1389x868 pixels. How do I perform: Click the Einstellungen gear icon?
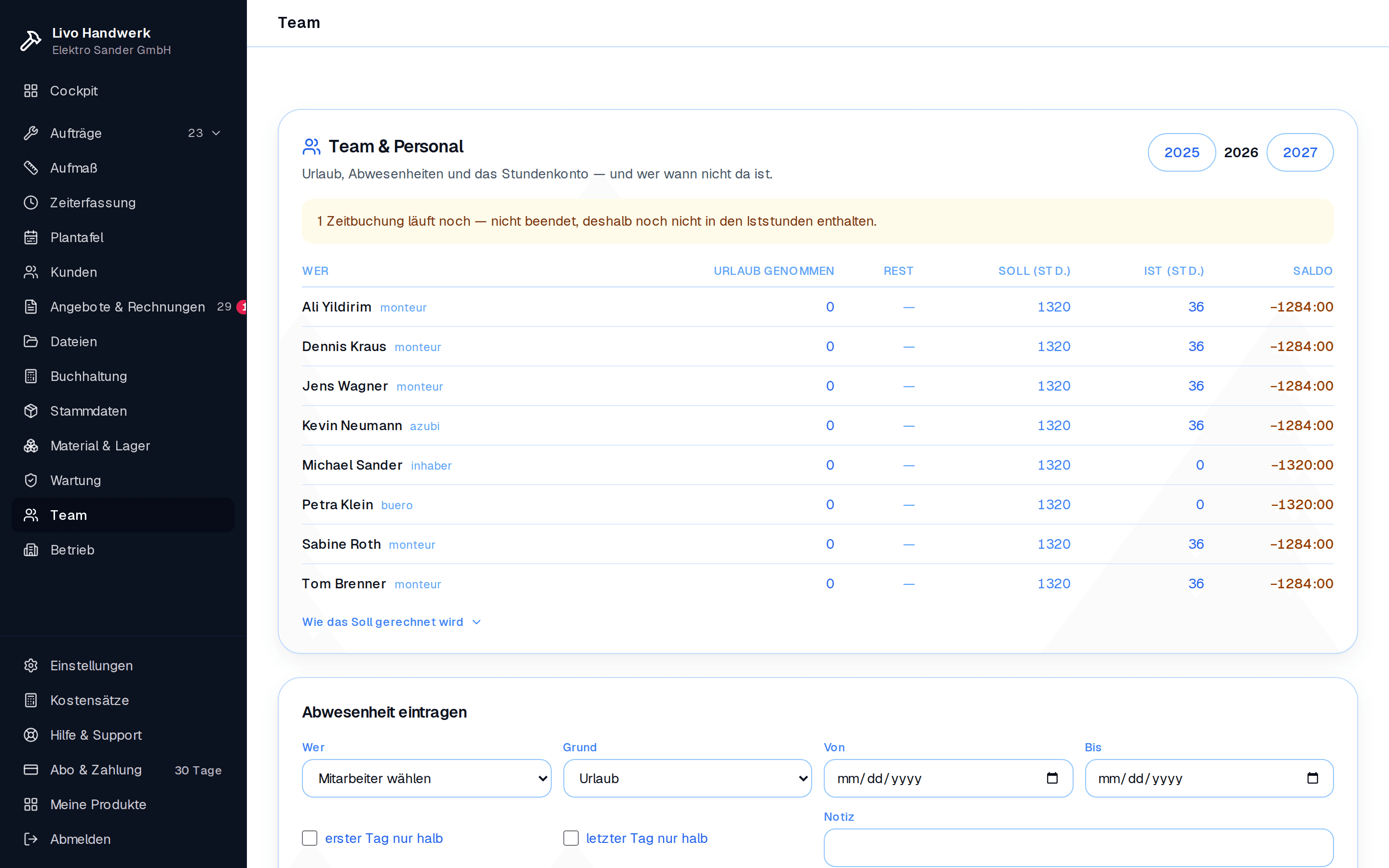[31, 665]
